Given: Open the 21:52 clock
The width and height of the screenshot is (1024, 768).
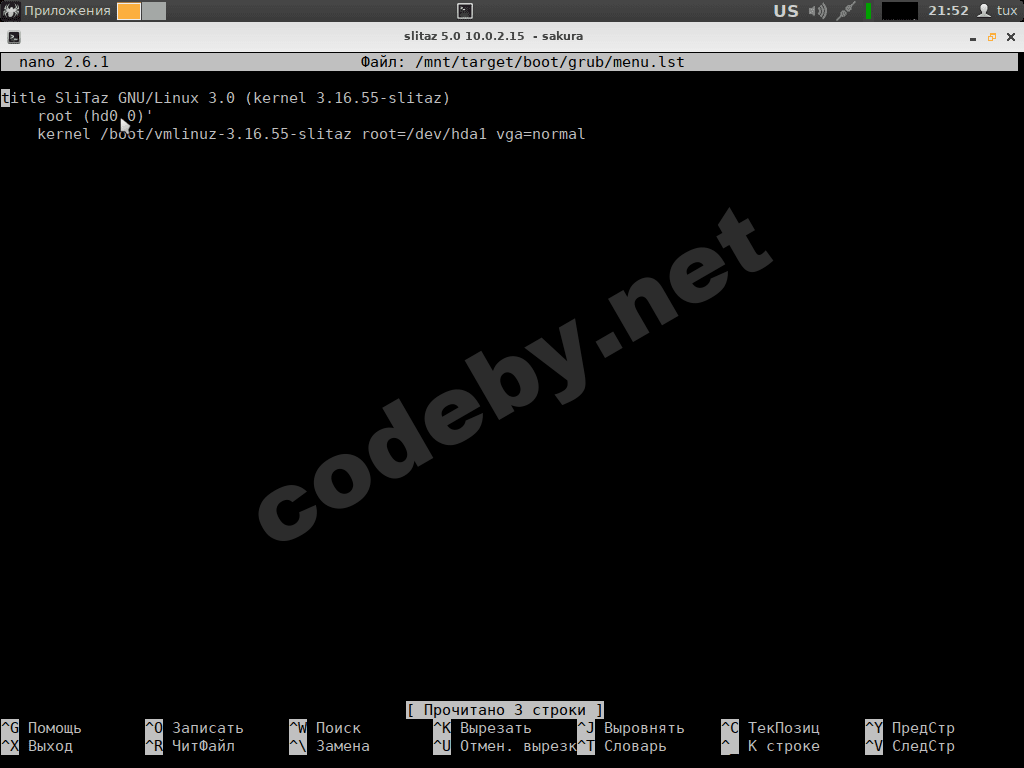Looking at the screenshot, I should point(948,10).
